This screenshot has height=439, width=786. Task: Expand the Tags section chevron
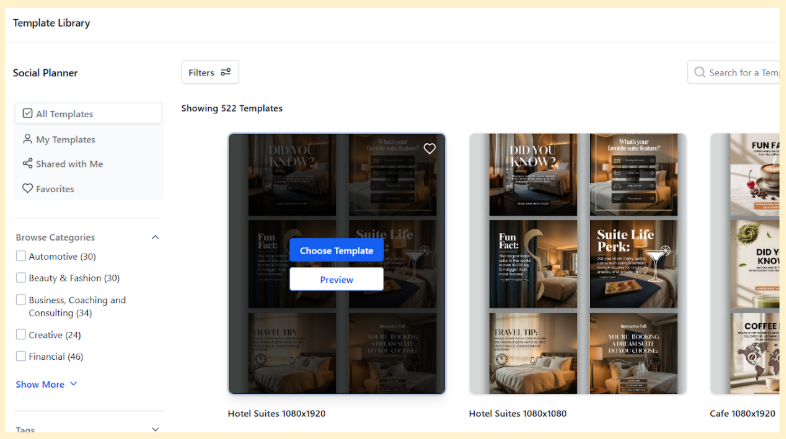[x=155, y=429]
